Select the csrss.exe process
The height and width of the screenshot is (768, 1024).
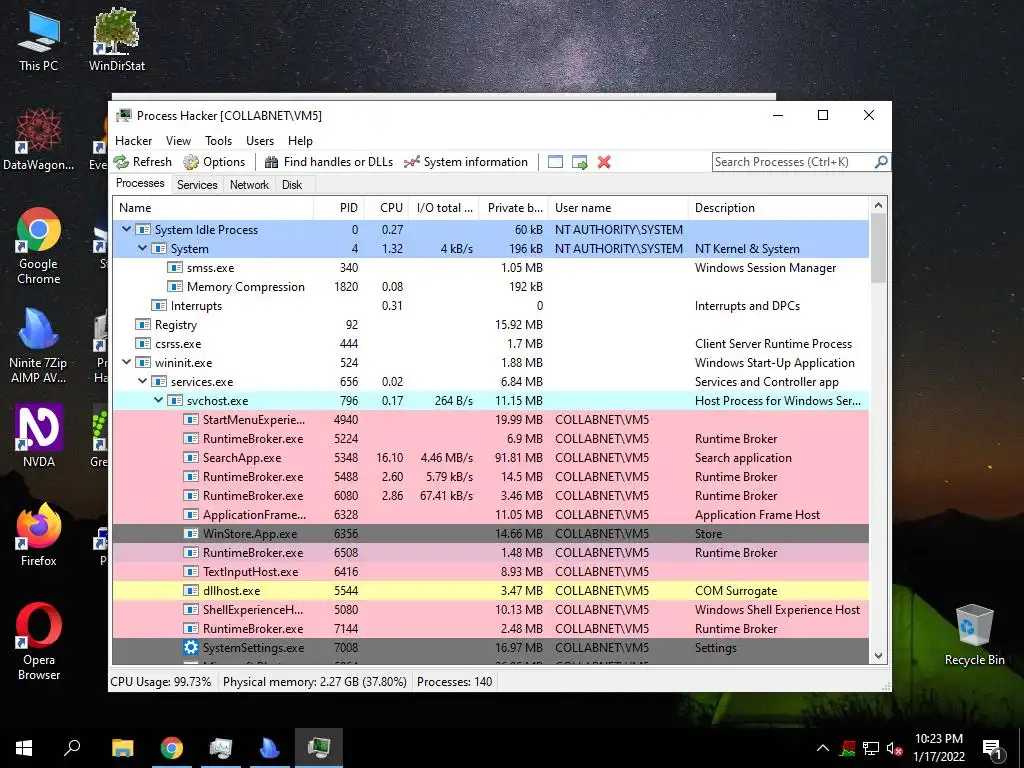[x=490, y=344]
